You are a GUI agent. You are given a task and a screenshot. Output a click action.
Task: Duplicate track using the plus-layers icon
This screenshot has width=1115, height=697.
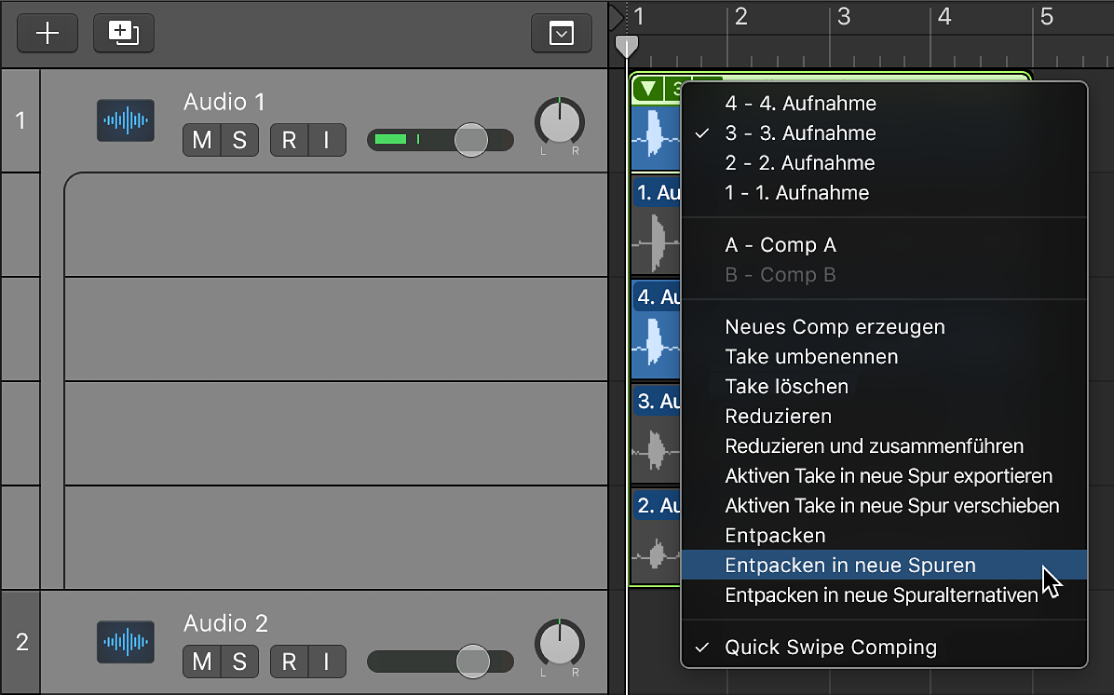(124, 33)
